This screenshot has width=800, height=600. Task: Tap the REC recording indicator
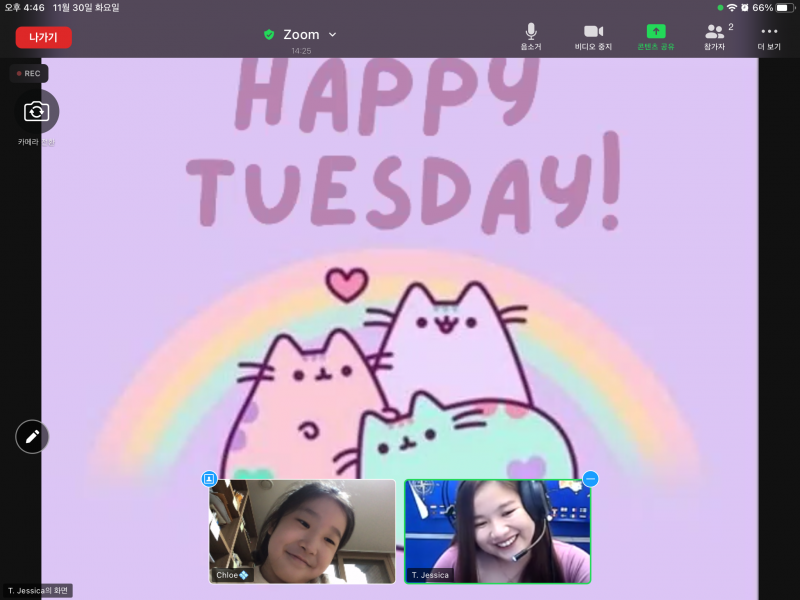pos(29,73)
